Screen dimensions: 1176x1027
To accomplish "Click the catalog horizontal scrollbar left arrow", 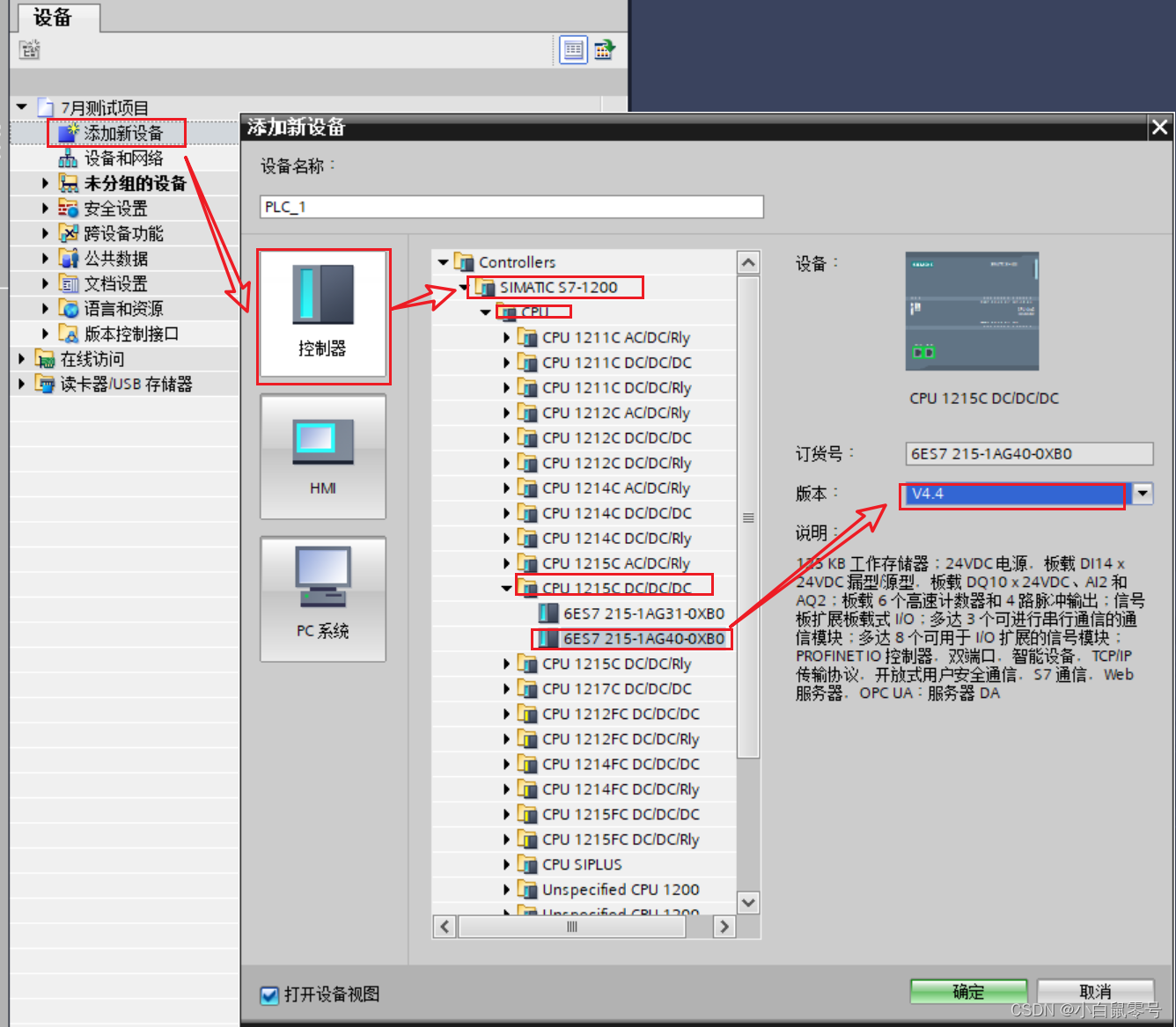I will click(445, 926).
